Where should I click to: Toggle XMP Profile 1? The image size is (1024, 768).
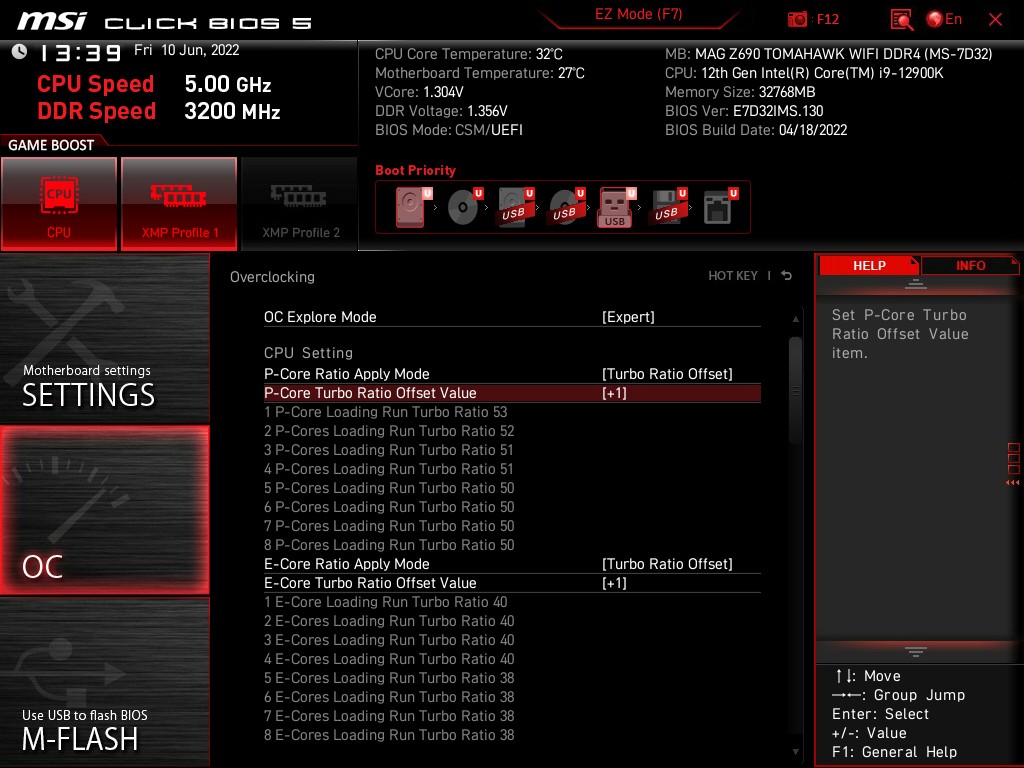179,204
